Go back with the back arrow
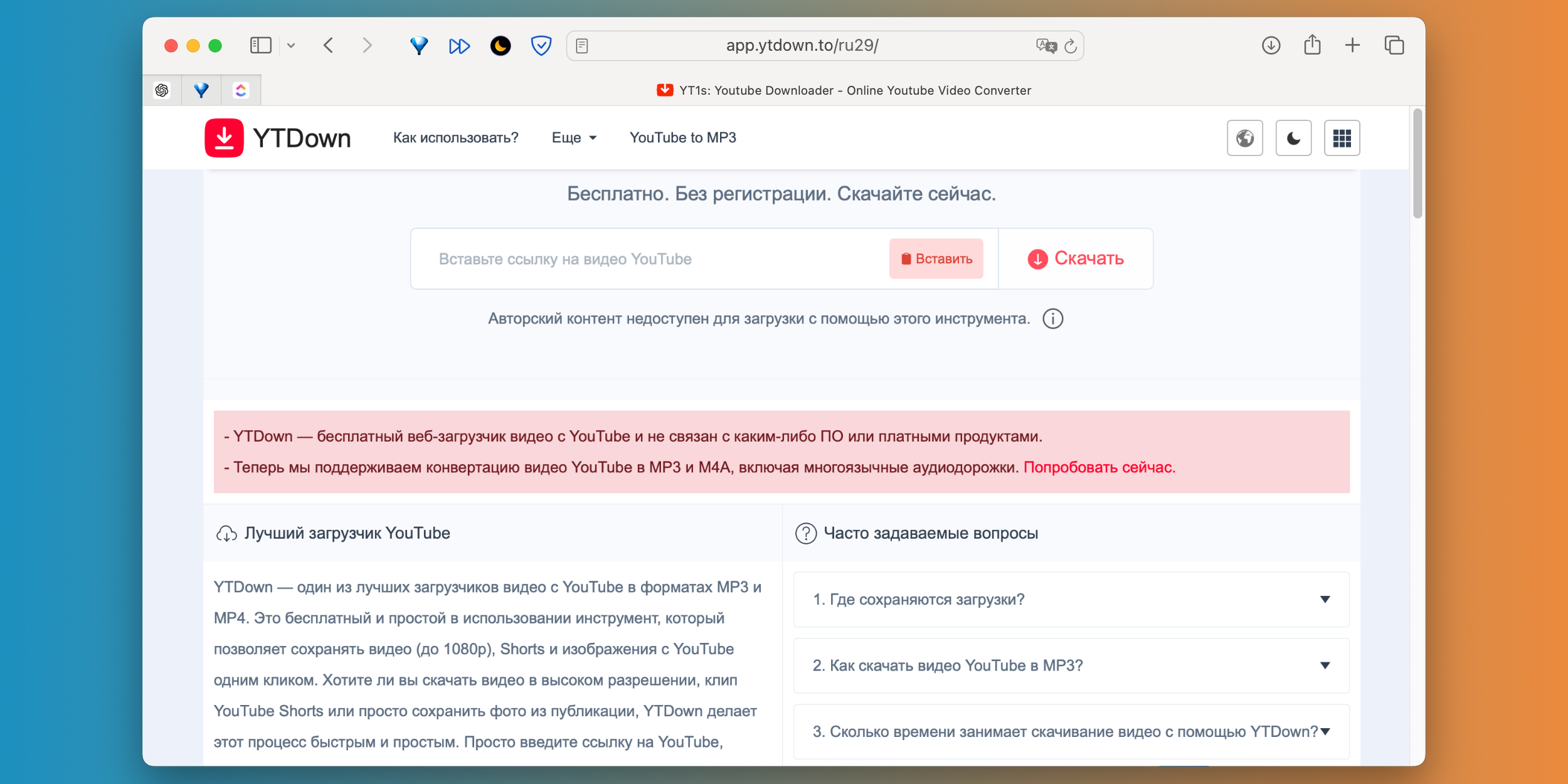The width and height of the screenshot is (1568, 784). tap(328, 45)
